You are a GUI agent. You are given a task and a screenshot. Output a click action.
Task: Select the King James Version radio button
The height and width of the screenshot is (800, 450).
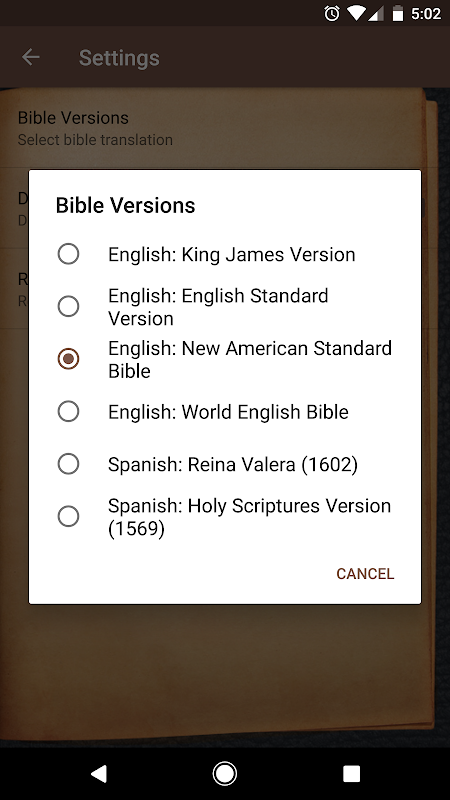[68, 254]
